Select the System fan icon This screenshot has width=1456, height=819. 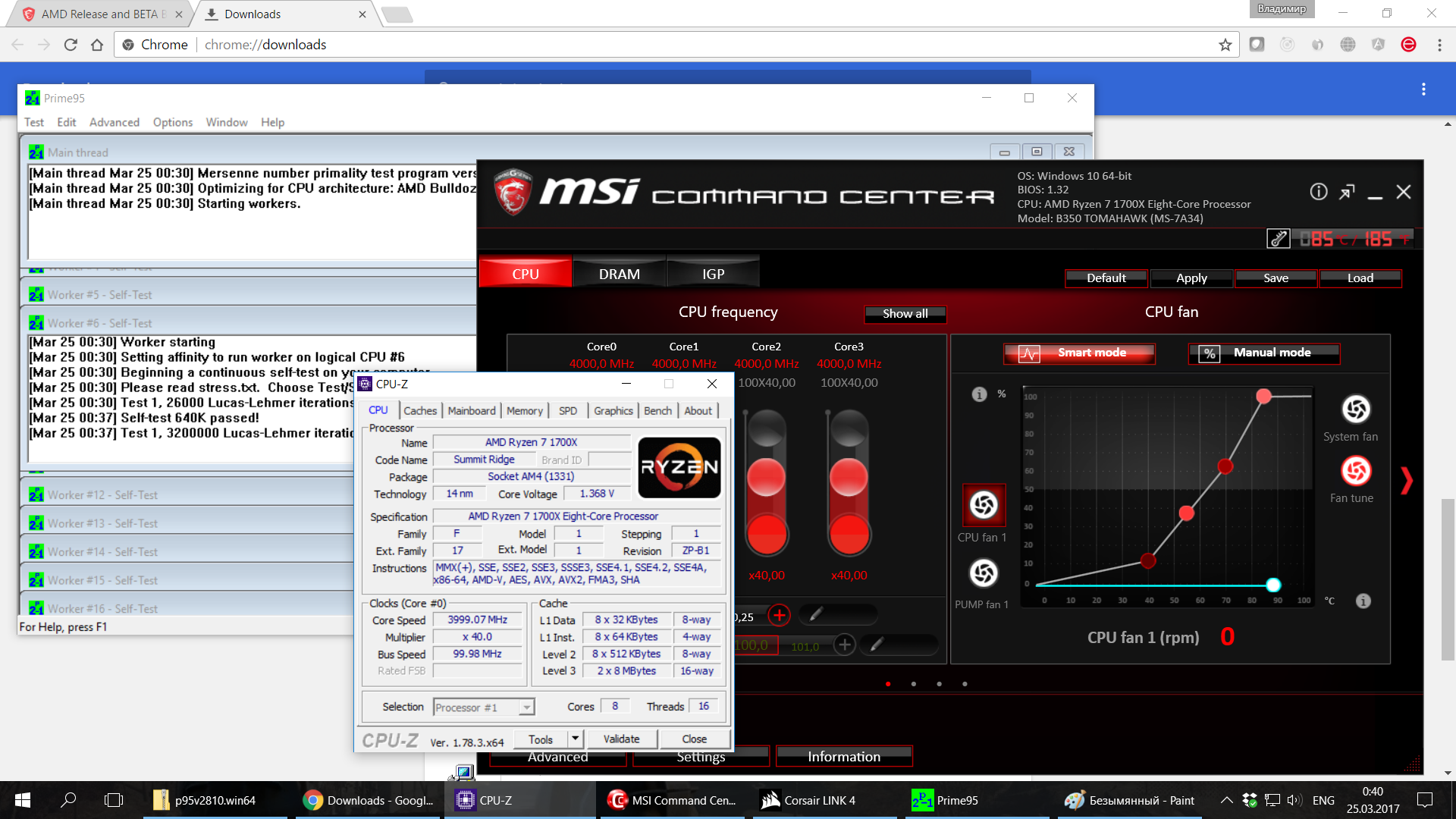point(1356,409)
